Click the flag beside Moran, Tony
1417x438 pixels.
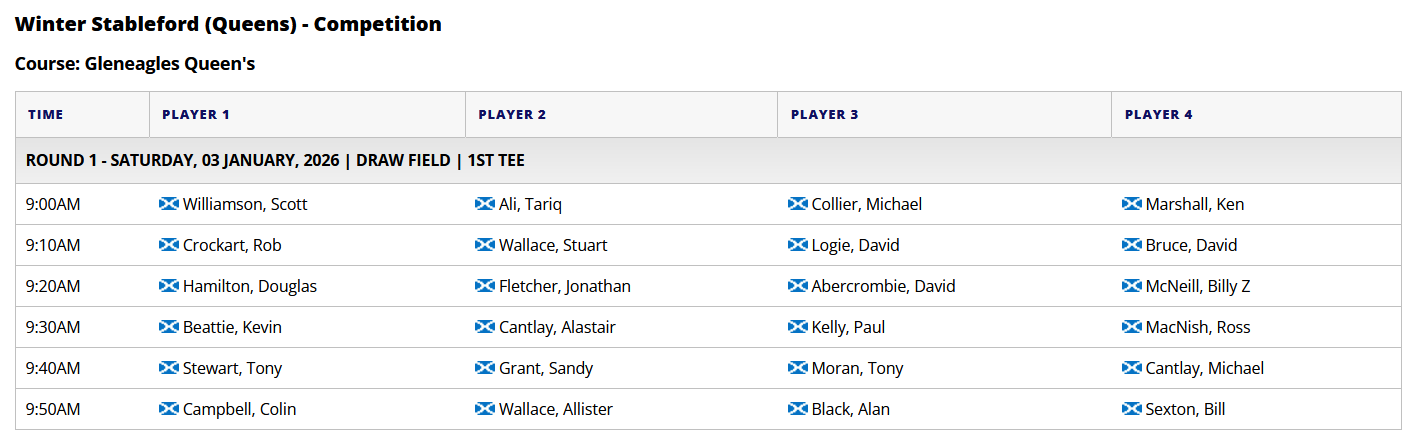coord(798,368)
